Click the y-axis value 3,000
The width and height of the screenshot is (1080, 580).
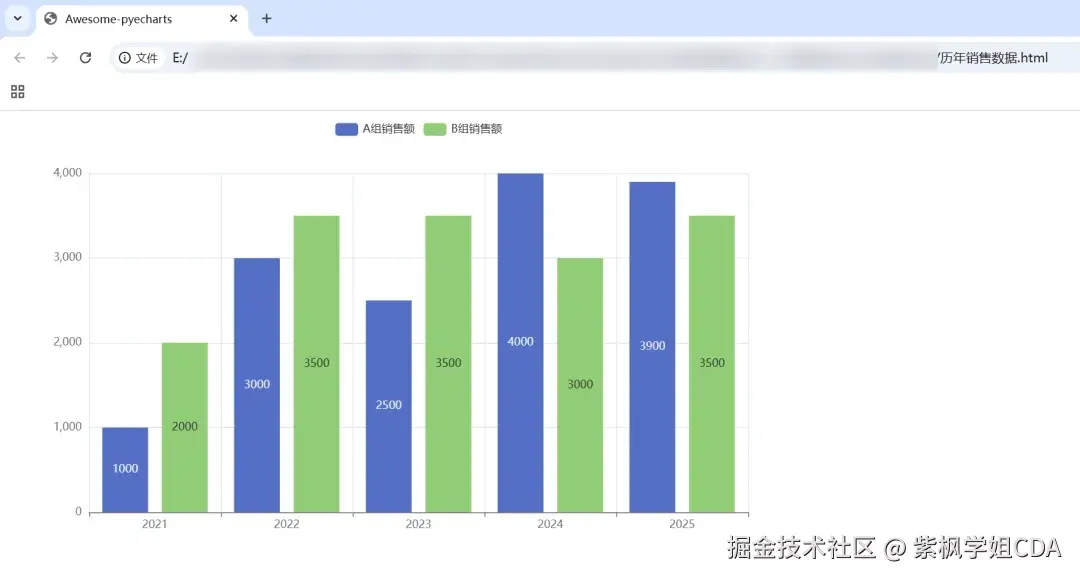(x=68, y=257)
